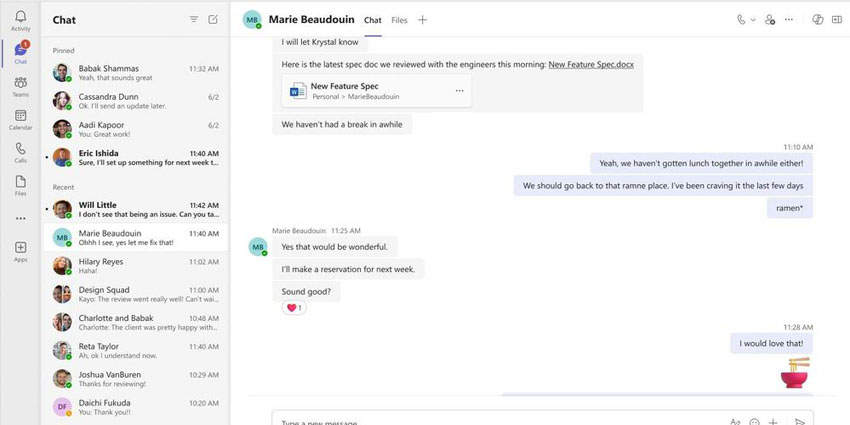Screen dimensions: 850x425
Task: Click the heart reaction on Sound good
Action: tap(294, 308)
